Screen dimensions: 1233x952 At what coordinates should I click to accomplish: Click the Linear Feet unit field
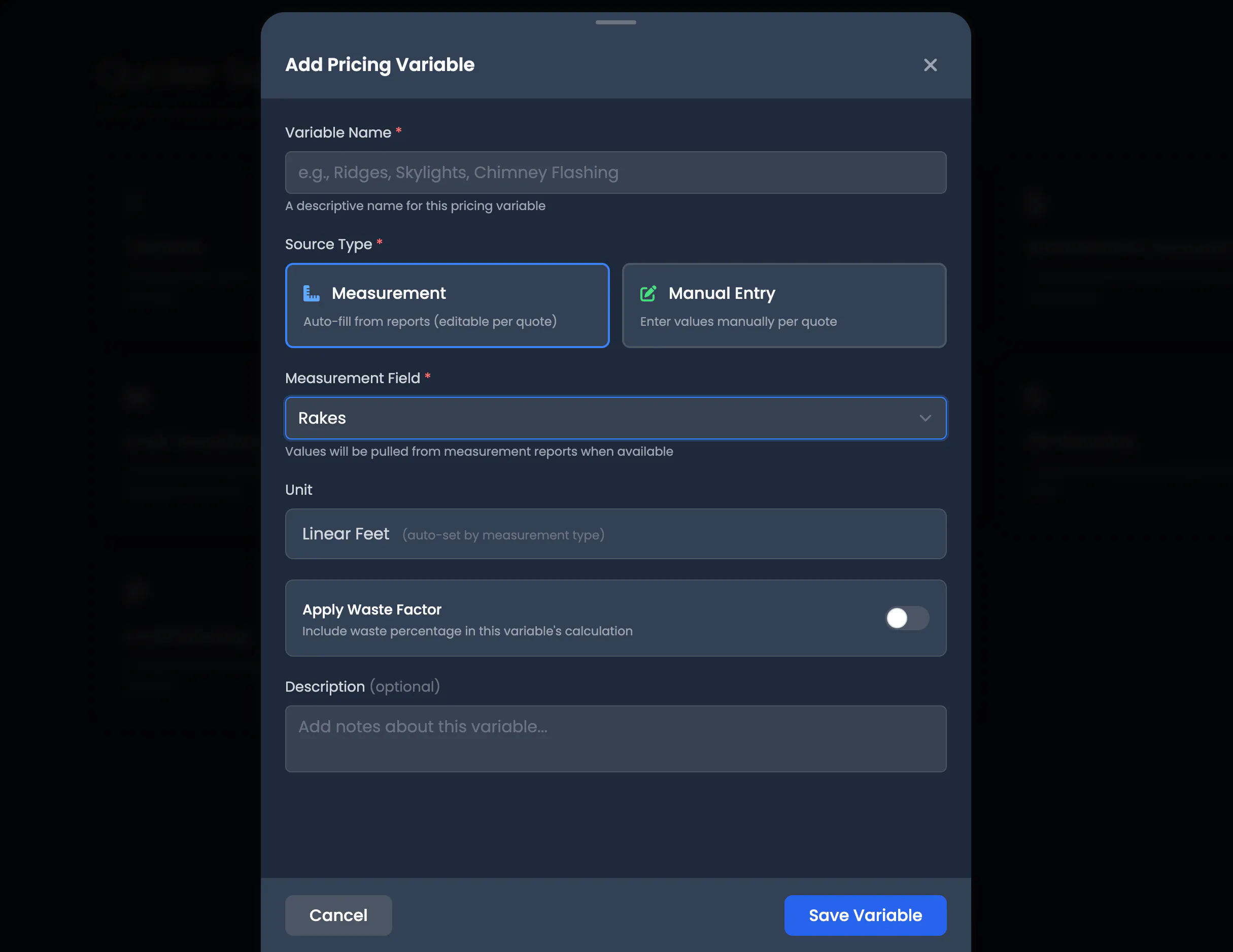(x=615, y=533)
